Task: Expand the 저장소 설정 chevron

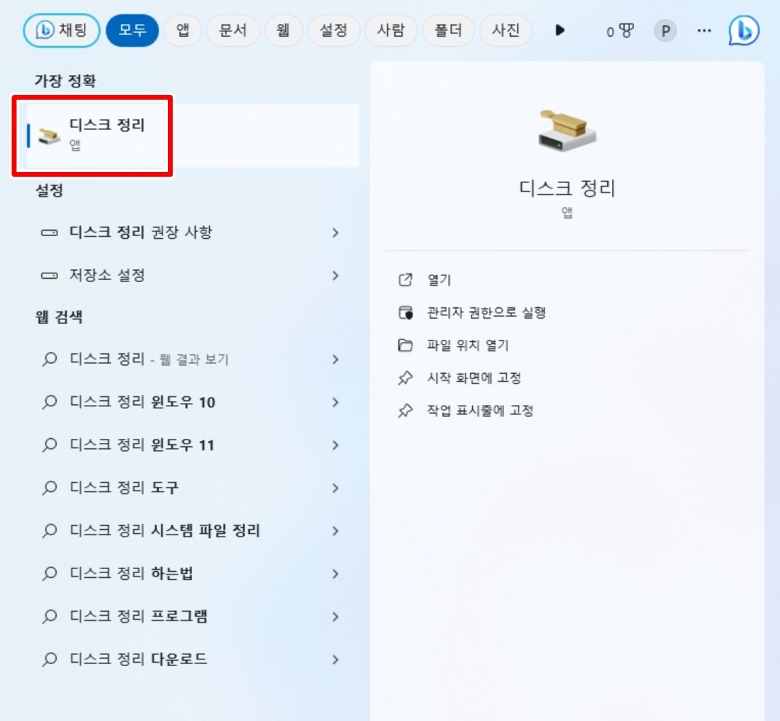Action: [x=336, y=276]
